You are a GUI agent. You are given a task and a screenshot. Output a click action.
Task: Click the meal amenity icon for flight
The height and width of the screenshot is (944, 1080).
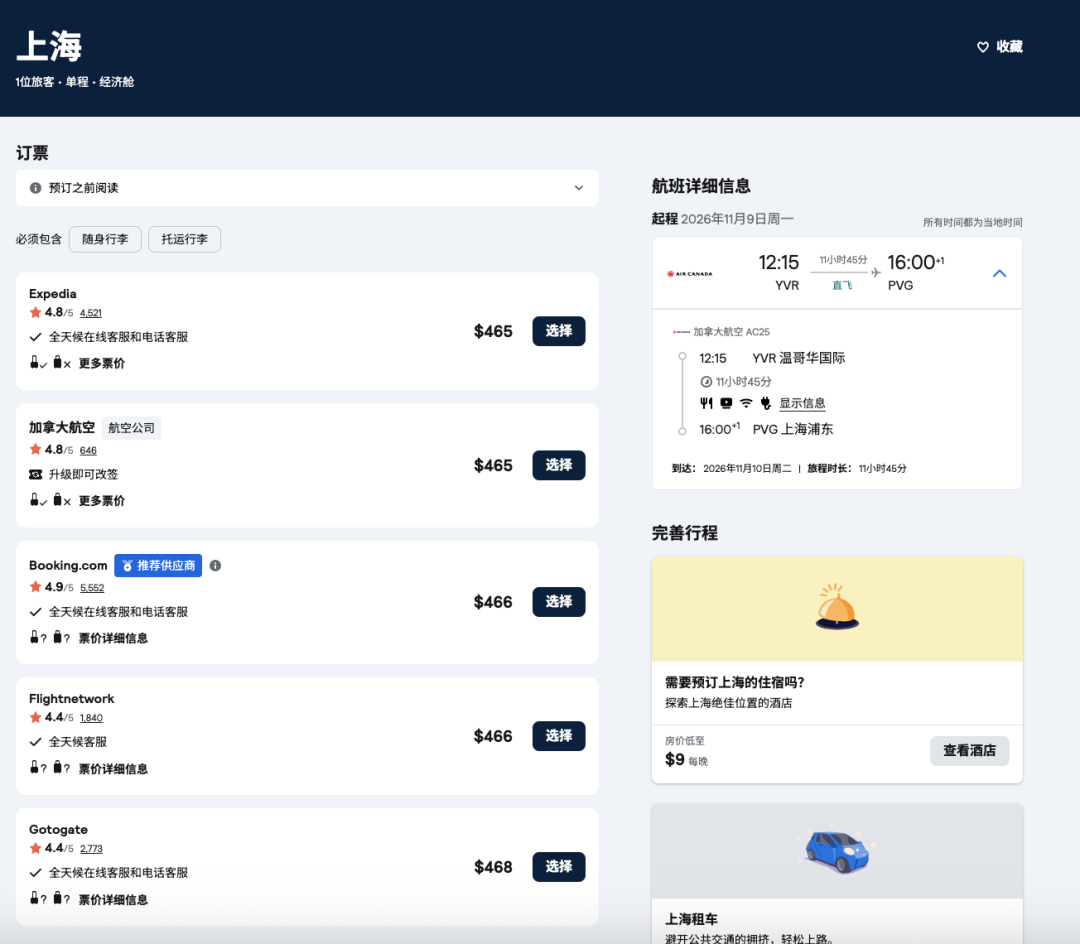click(706, 403)
